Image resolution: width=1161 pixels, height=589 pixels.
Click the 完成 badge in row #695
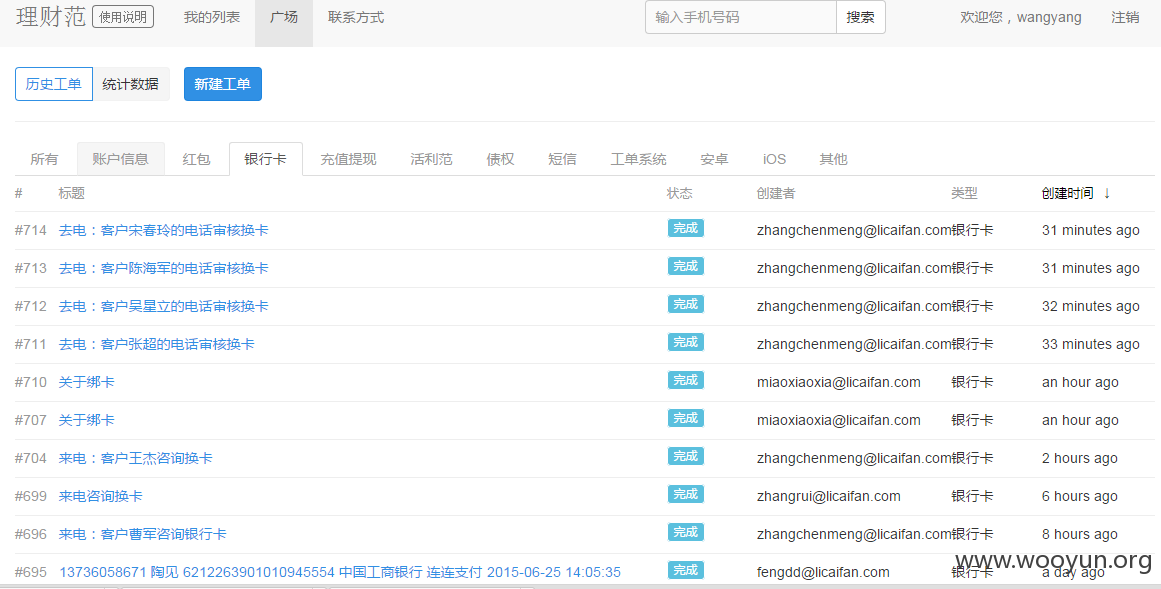[686, 570]
